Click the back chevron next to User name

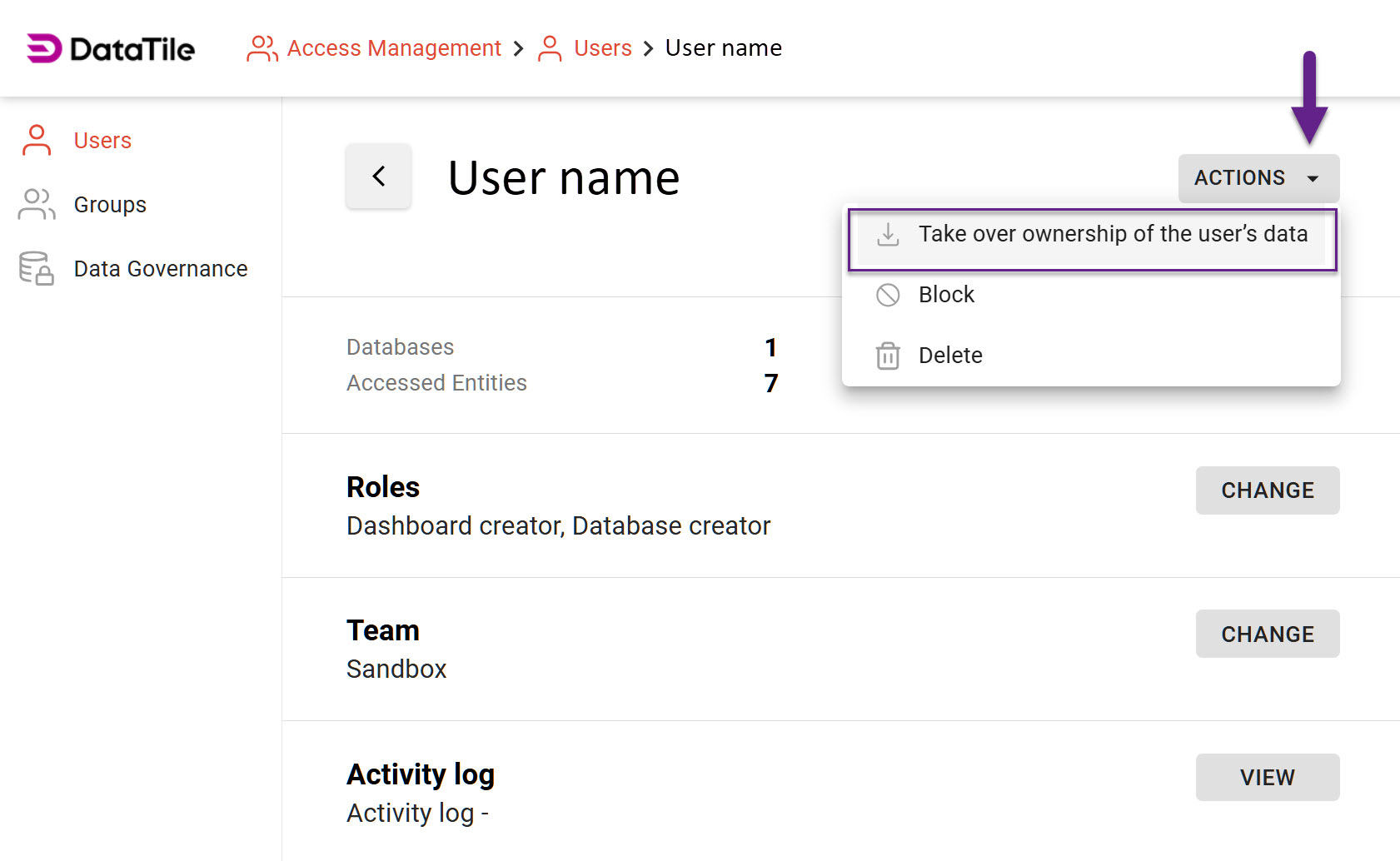pyautogui.click(x=378, y=177)
